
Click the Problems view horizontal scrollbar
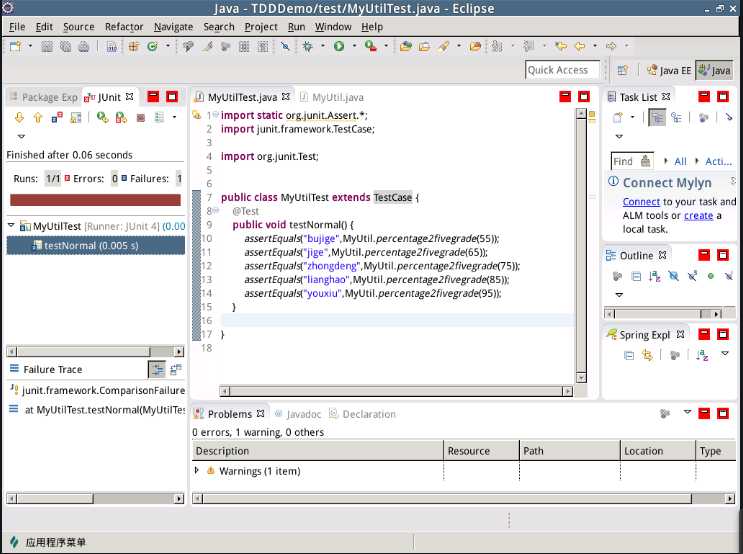pyautogui.click(x=464, y=499)
